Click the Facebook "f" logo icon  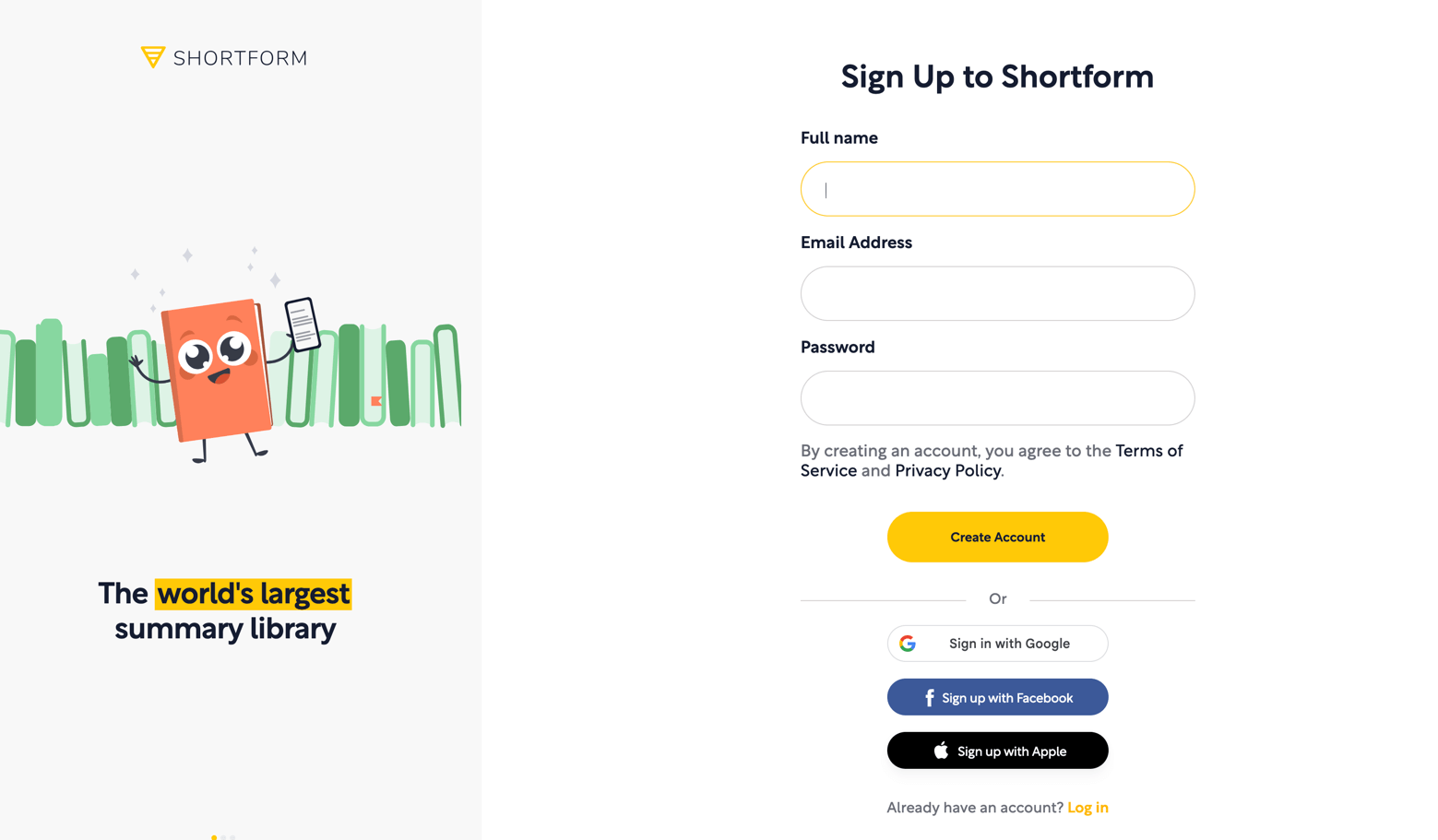click(929, 698)
